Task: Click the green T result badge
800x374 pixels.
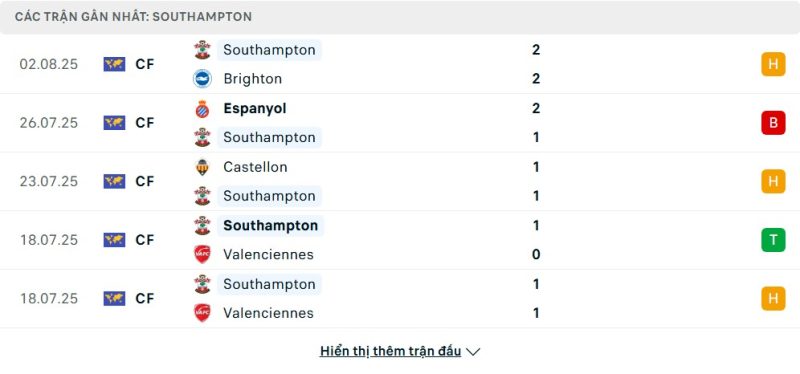Action: pos(773,240)
